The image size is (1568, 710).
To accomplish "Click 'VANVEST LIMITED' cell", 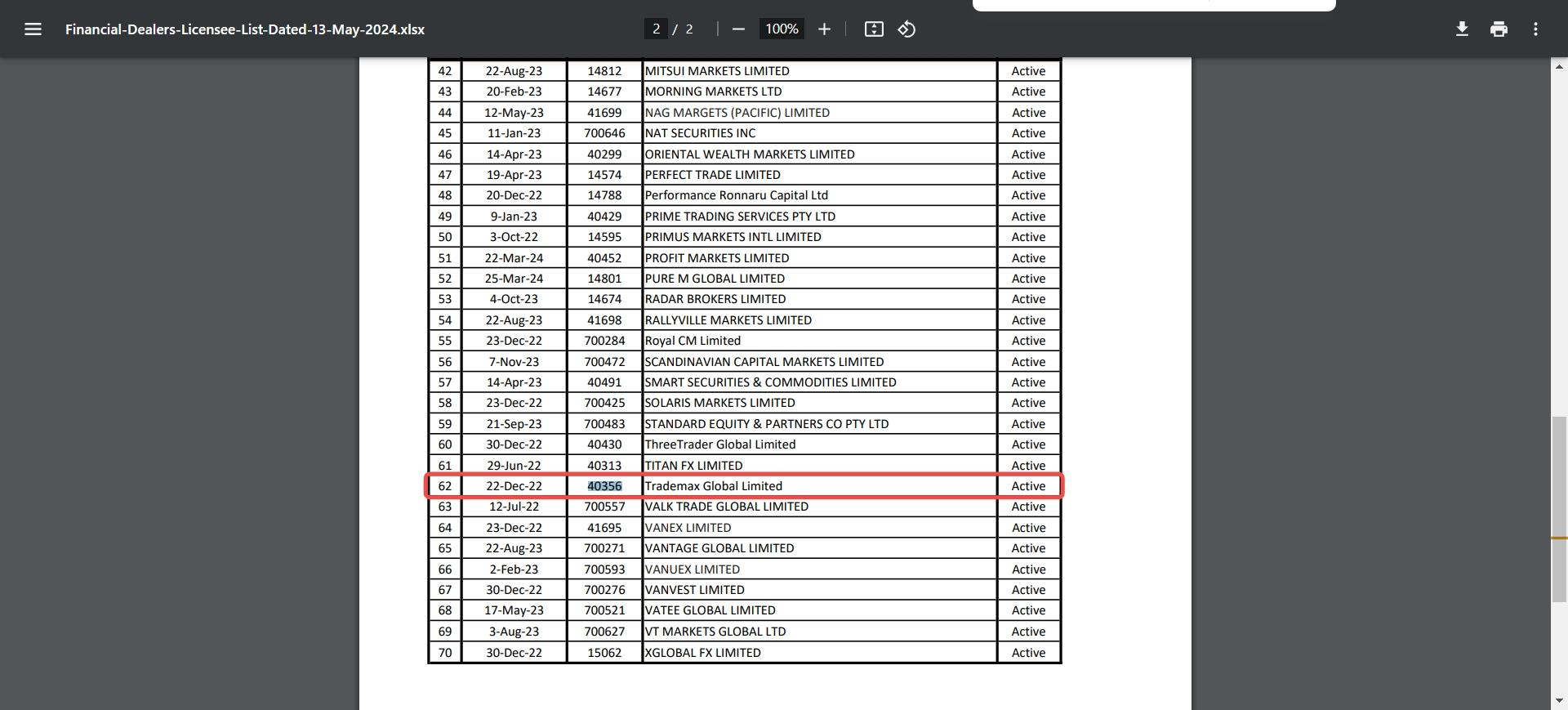I will click(x=819, y=590).
